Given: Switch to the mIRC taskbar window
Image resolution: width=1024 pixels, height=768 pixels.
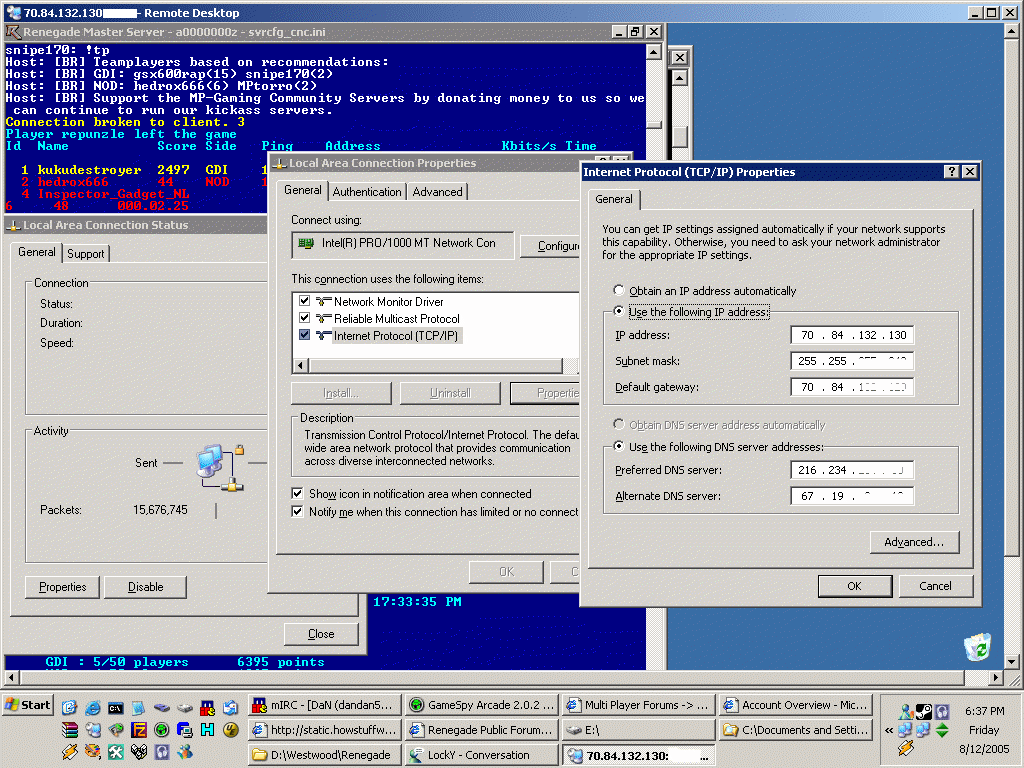Looking at the screenshot, I should [325, 705].
